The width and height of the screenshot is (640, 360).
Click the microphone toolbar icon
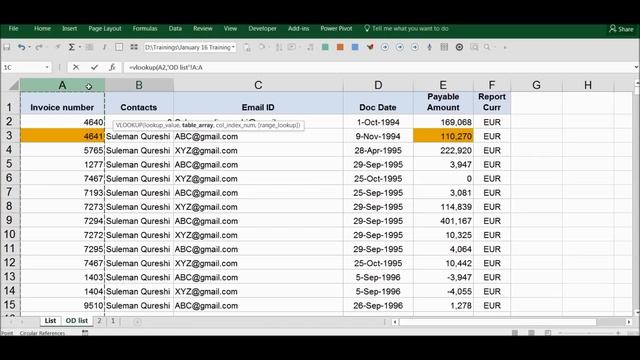(429, 47)
